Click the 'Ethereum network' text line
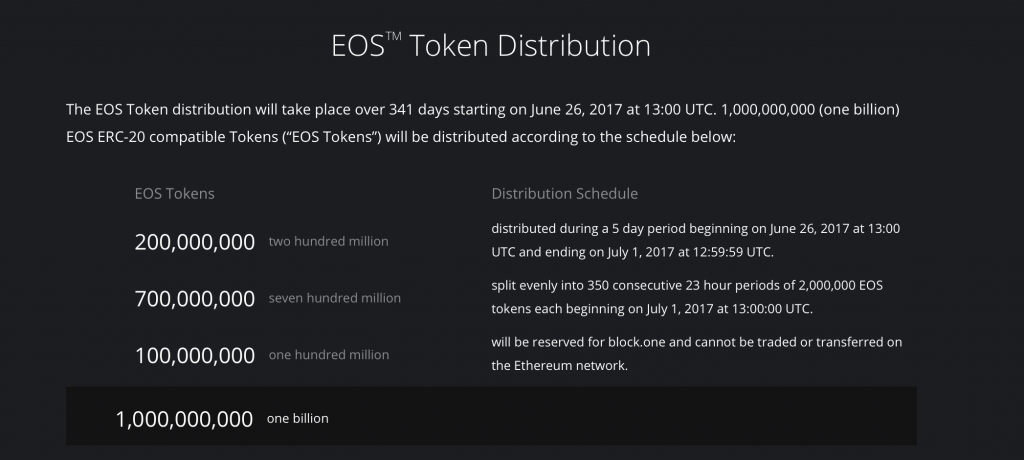This screenshot has height=460, width=1024. click(559, 366)
